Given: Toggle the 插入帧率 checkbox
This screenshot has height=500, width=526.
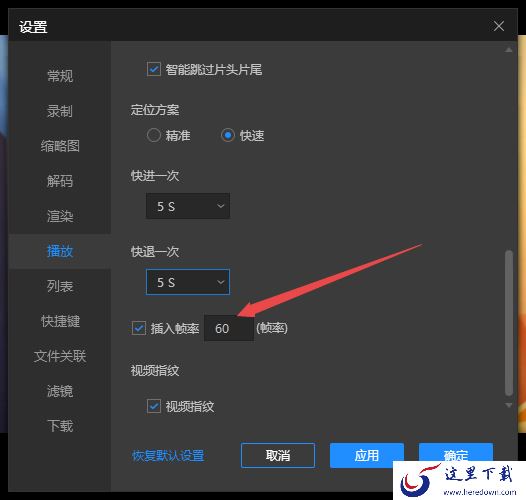Looking at the screenshot, I should click(x=139, y=328).
